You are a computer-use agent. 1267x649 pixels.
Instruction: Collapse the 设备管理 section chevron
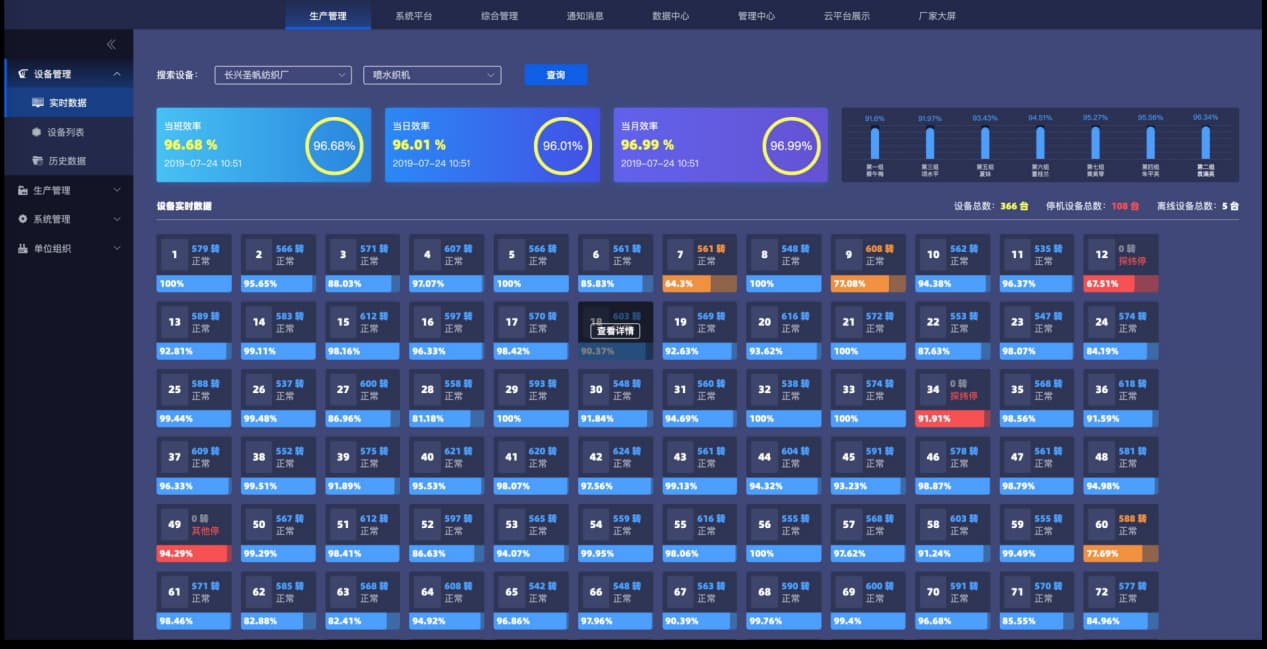(x=117, y=74)
